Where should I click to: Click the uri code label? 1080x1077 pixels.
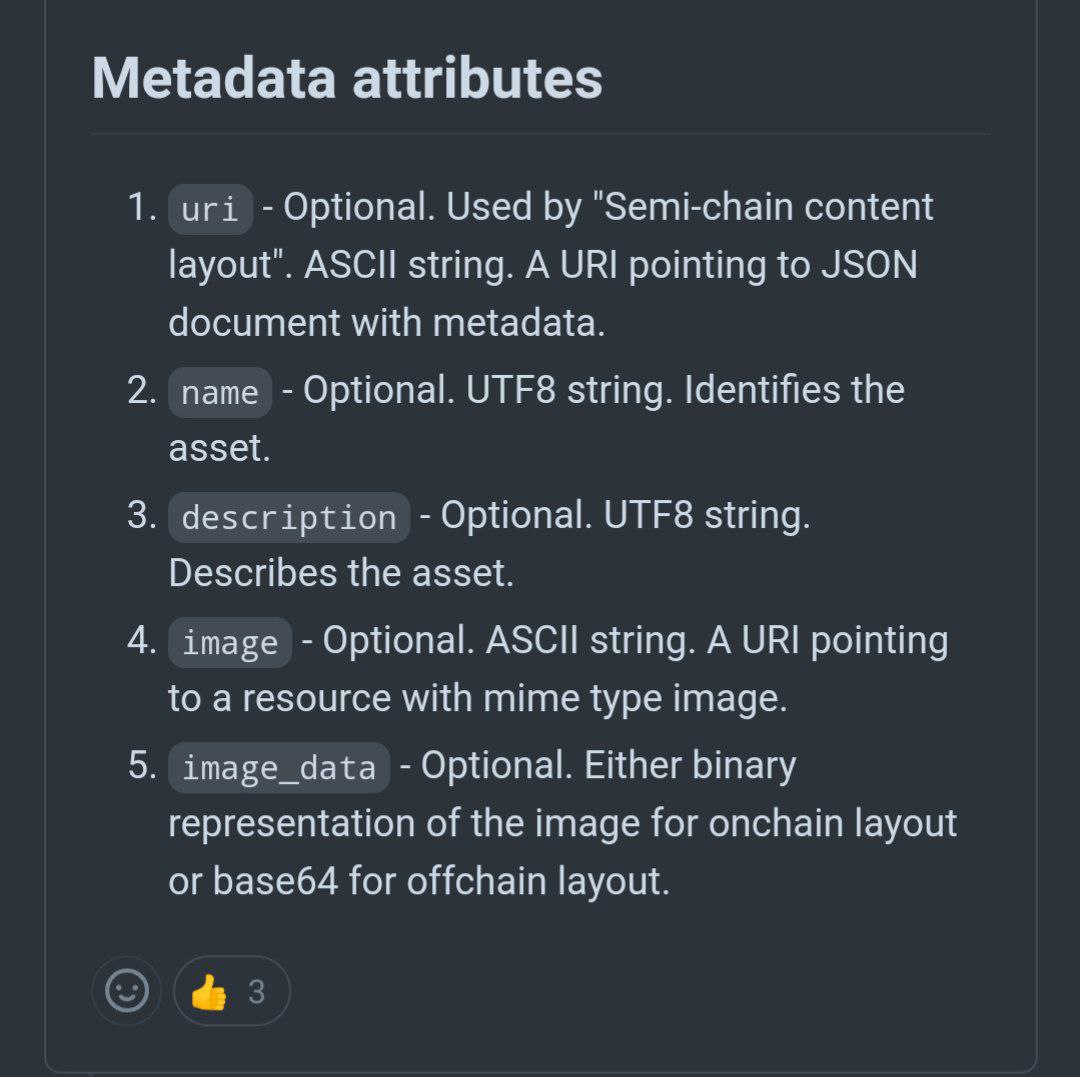[210, 209]
